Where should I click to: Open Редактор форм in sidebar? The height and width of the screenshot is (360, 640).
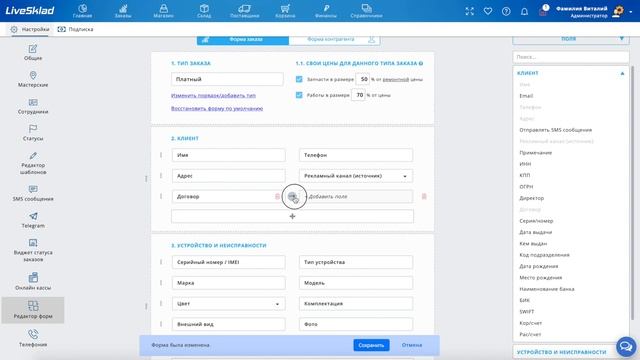(x=33, y=310)
